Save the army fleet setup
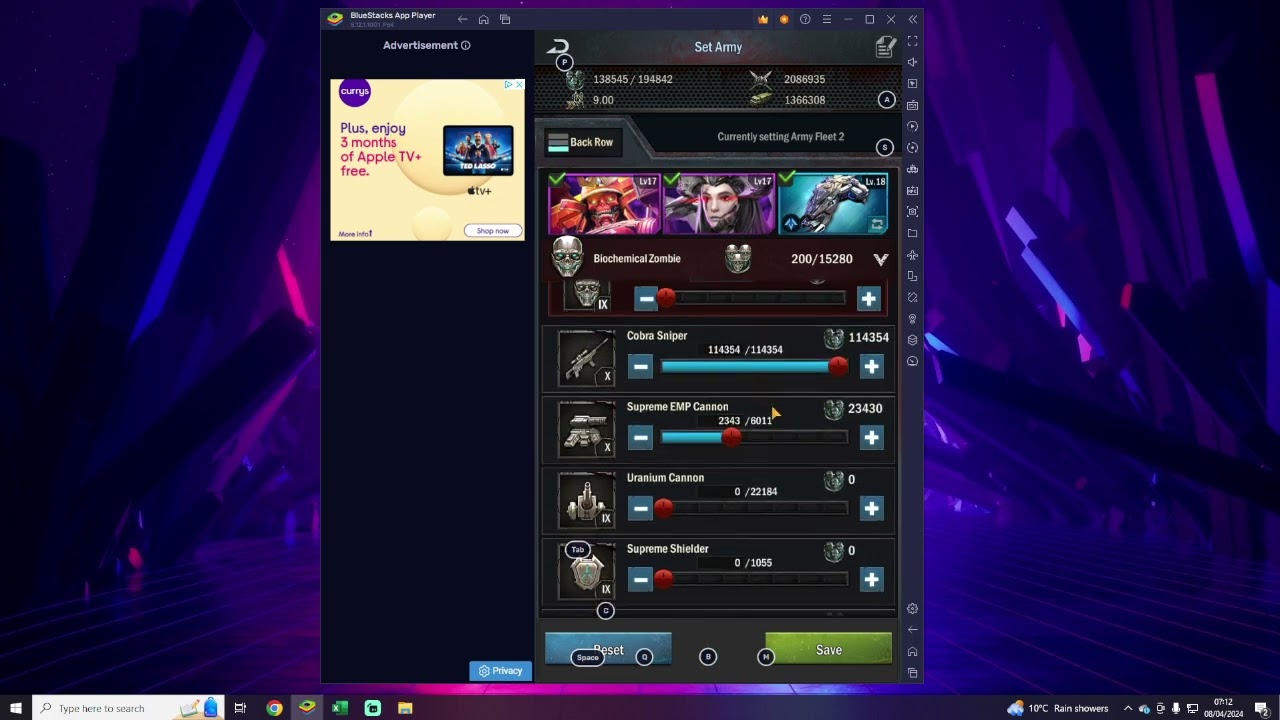 (828, 650)
